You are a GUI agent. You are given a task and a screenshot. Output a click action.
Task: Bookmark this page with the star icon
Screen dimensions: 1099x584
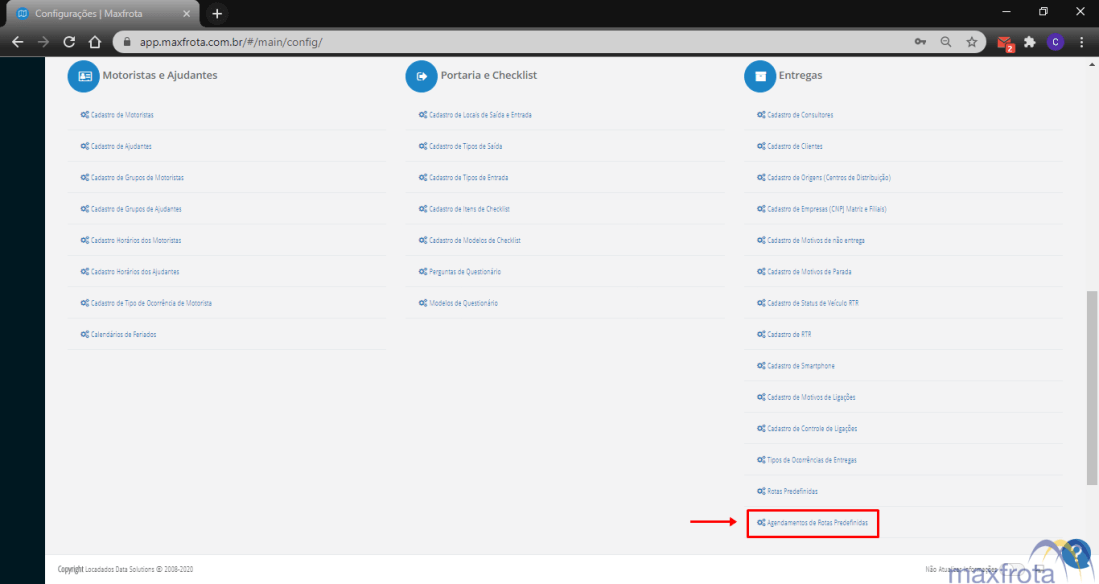point(971,43)
